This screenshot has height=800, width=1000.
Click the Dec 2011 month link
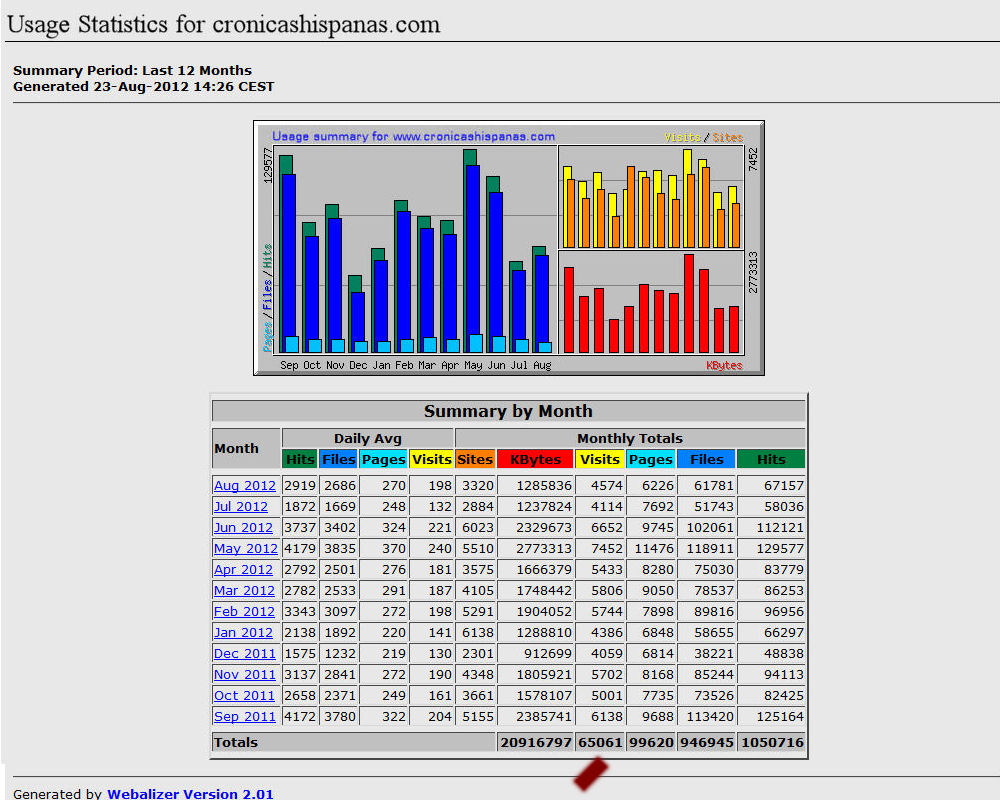[244, 653]
